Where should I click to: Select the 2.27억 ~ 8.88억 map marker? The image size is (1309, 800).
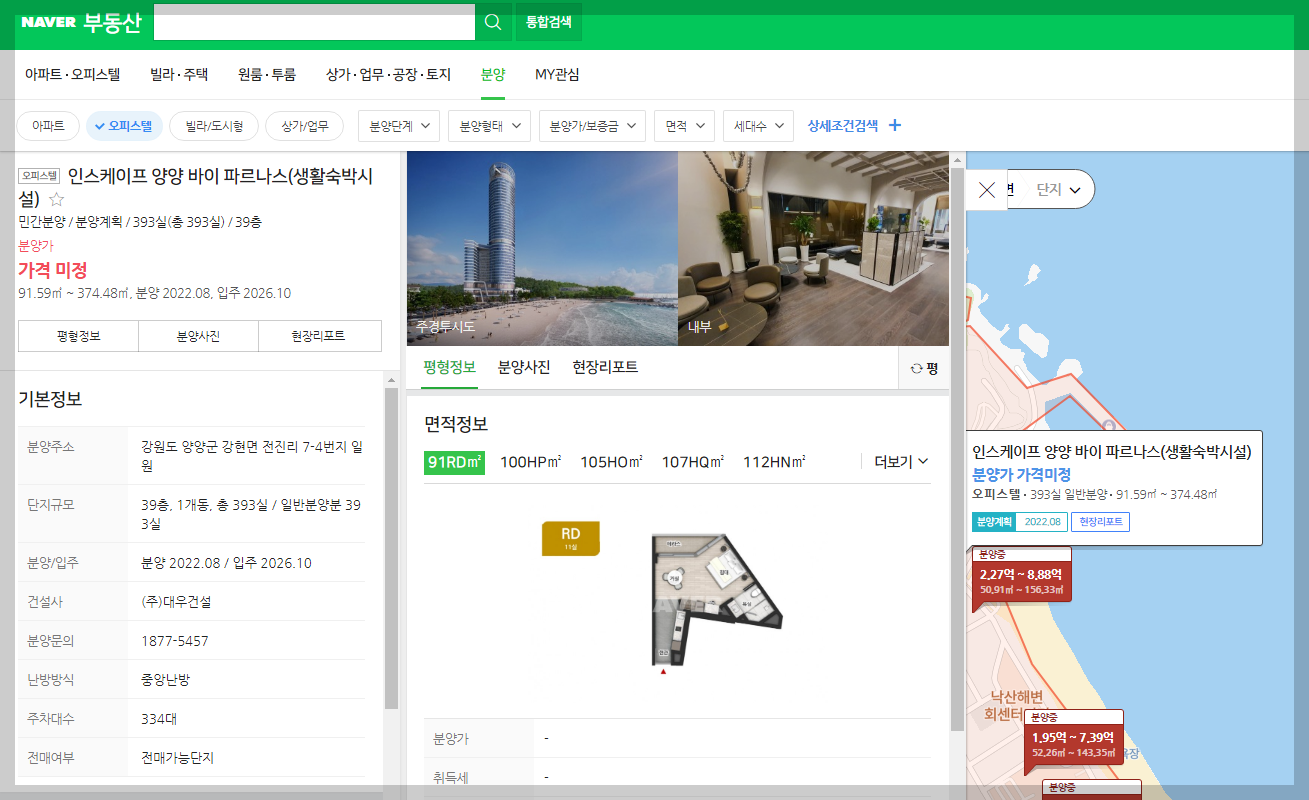pyautogui.click(x=1021, y=579)
